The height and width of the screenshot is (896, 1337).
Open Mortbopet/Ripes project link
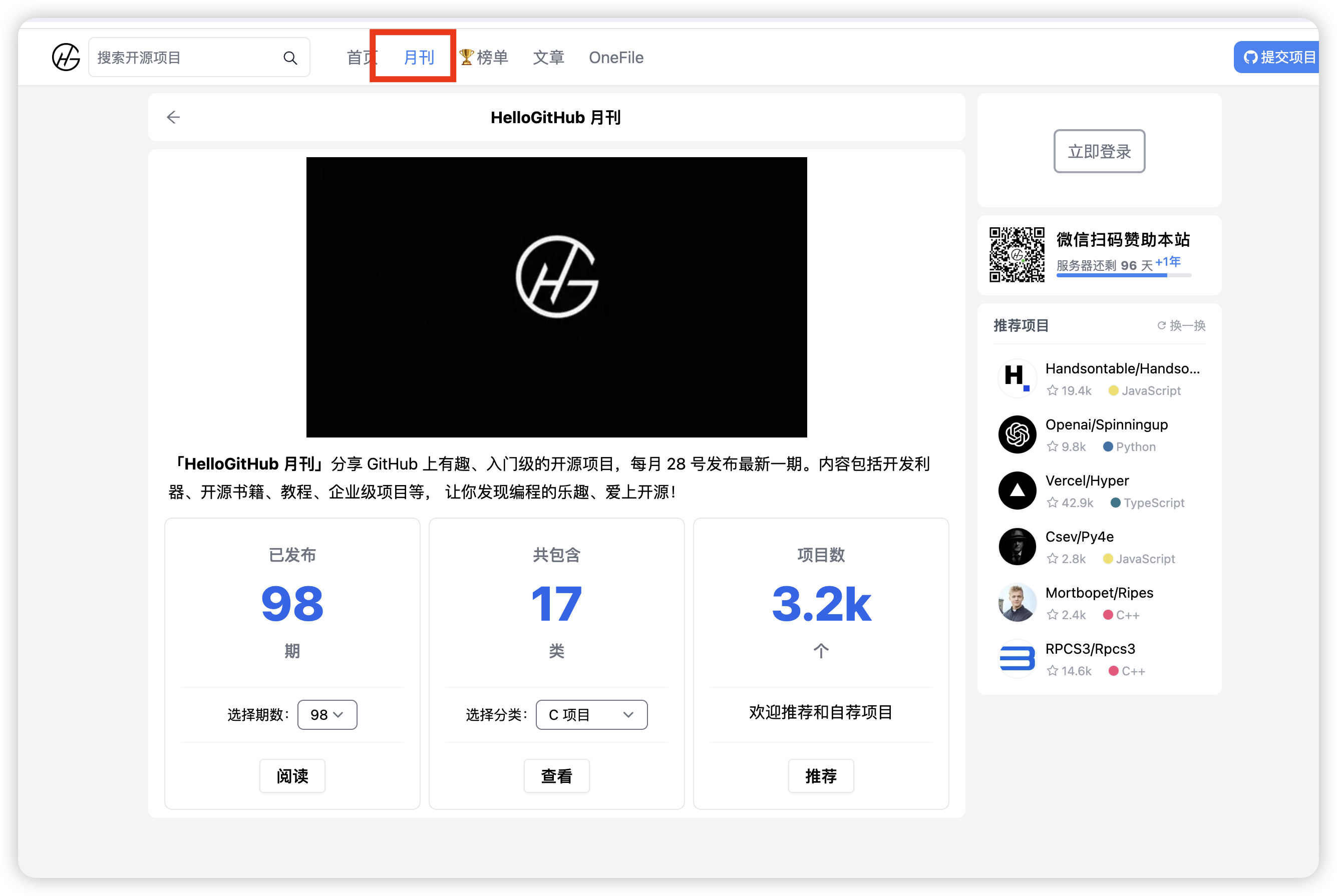click(1099, 593)
